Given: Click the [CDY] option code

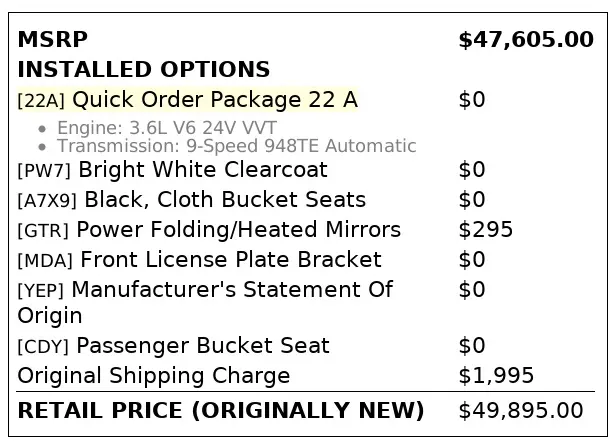Looking at the screenshot, I should [x=44, y=347].
